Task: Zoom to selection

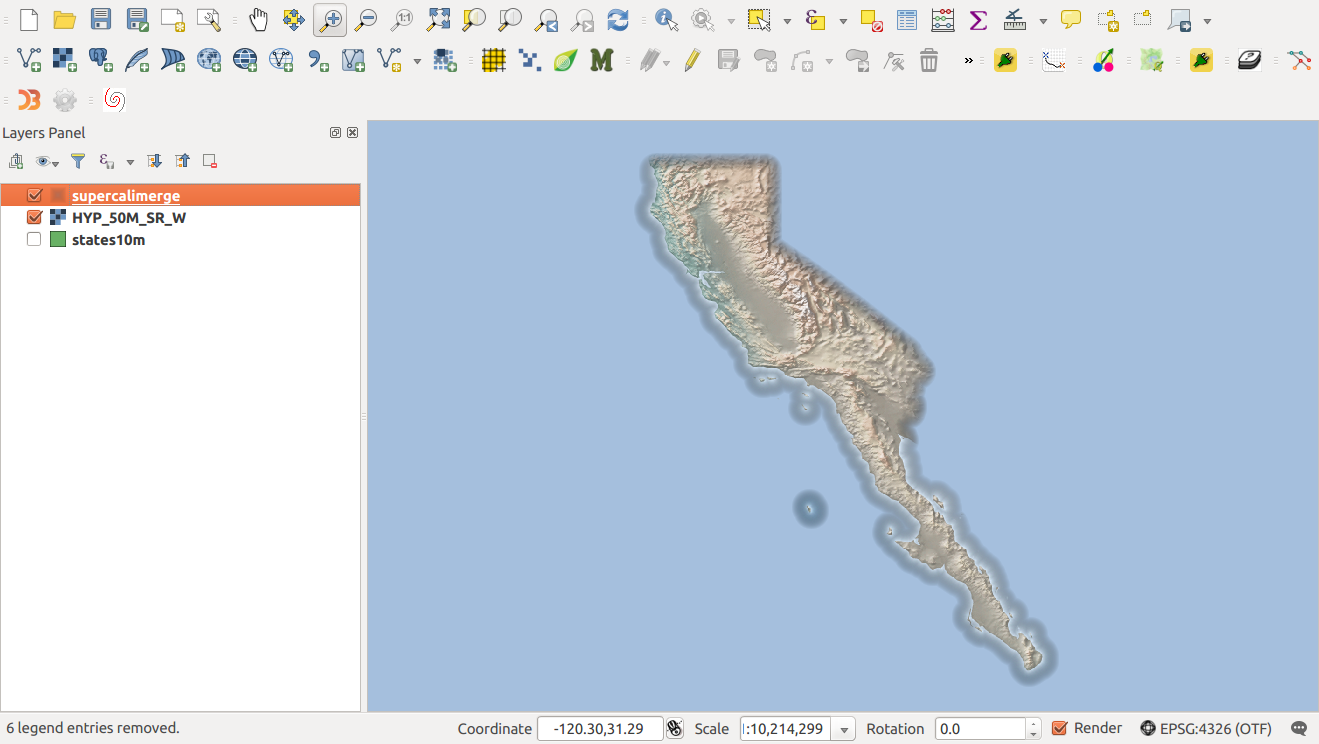Action: click(x=474, y=19)
